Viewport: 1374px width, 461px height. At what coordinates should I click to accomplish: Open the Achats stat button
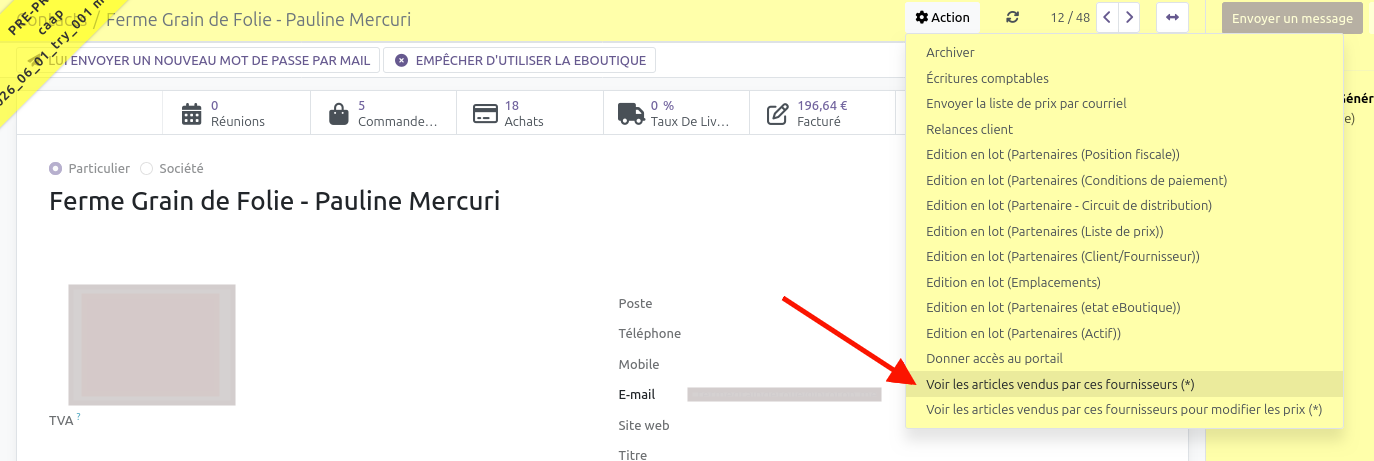coord(530,113)
